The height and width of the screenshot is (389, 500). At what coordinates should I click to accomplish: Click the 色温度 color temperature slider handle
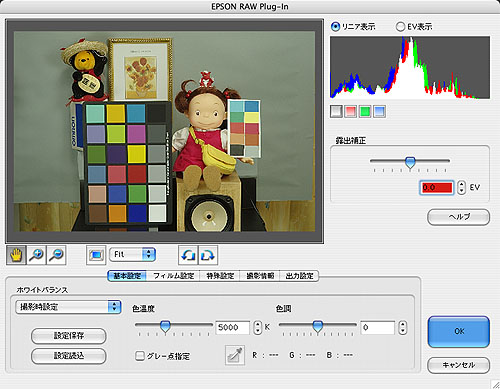(165, 327)
